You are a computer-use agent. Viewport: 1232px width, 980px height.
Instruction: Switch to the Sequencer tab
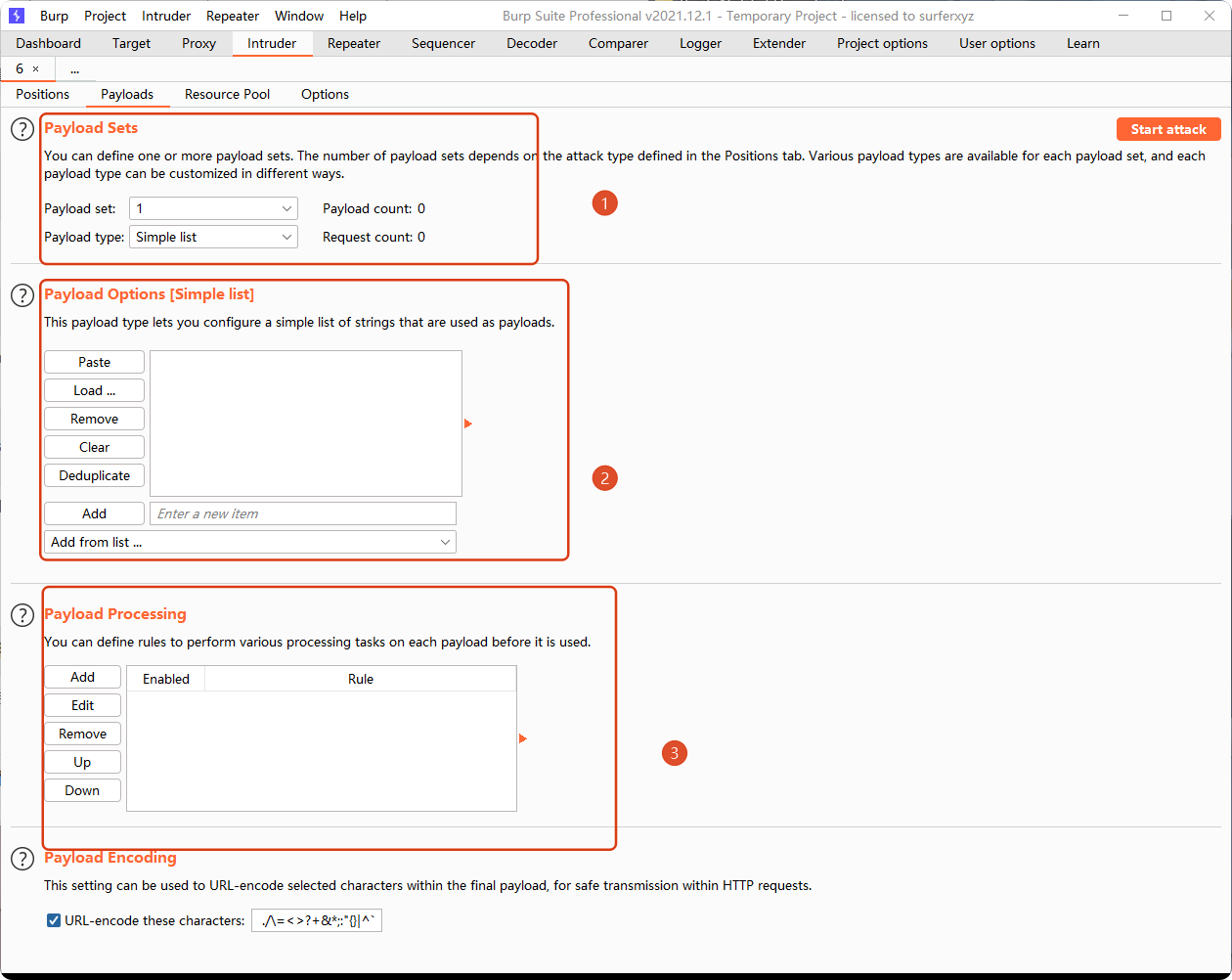pyautogui.click(x=443, y=43)
